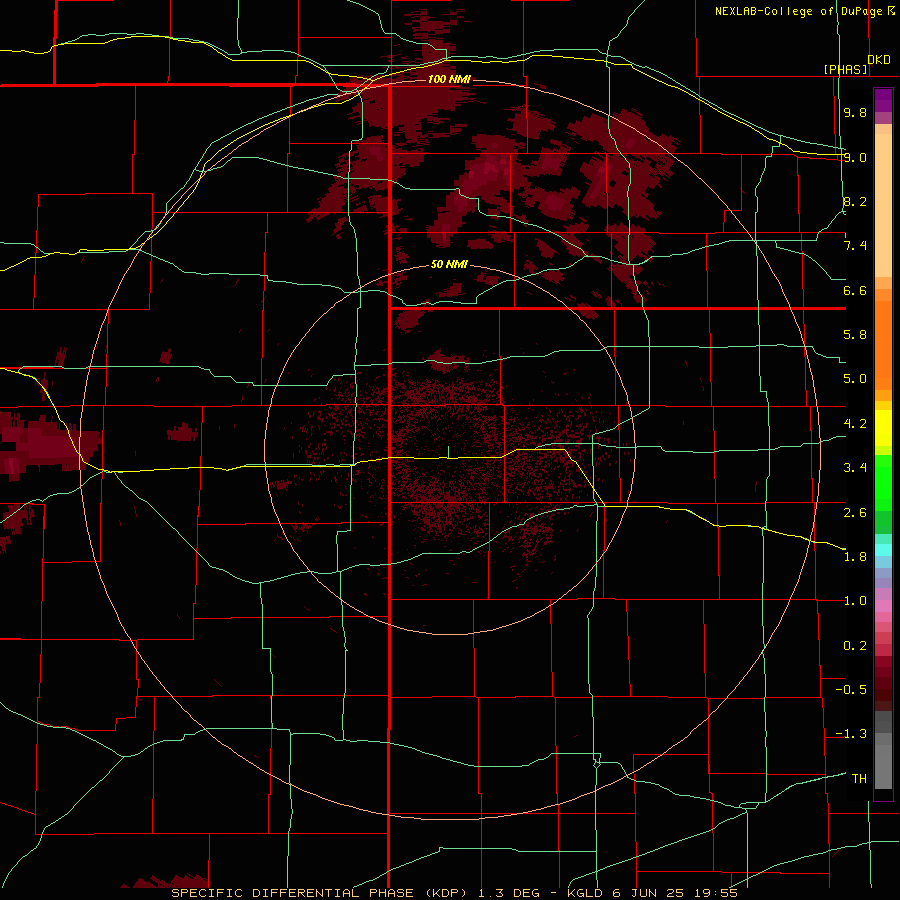Click the pink color bar segment
900x900 pixels.
pos(883,606)
